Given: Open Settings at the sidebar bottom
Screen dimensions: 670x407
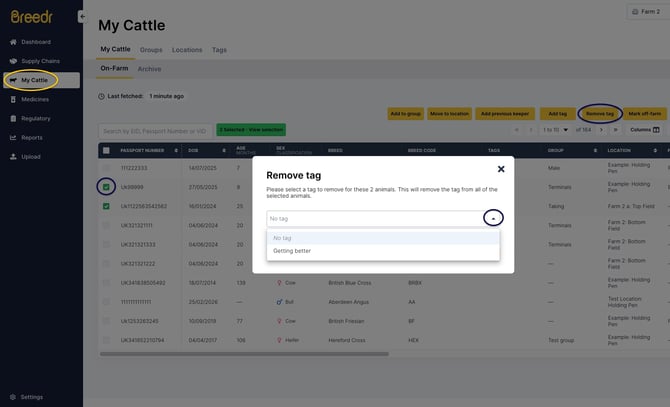Looking at the screenshot, I should (x=32, y=397).
